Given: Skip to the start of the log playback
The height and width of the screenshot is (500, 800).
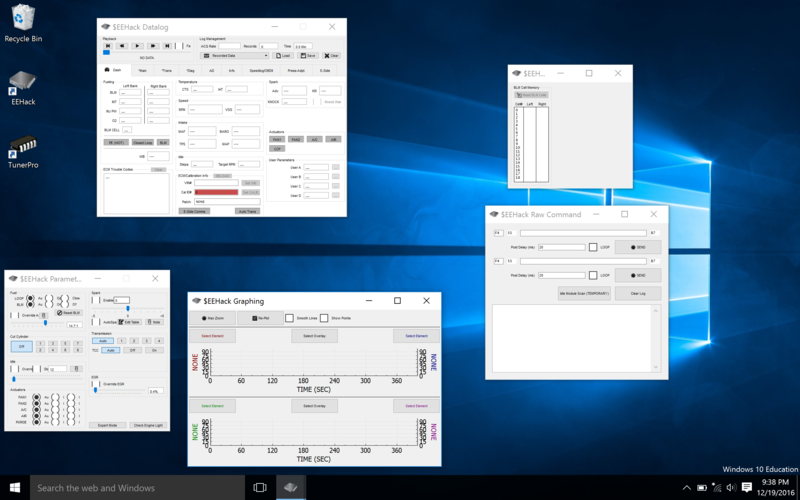Looking at the screenshot, I should click(108, 45).
